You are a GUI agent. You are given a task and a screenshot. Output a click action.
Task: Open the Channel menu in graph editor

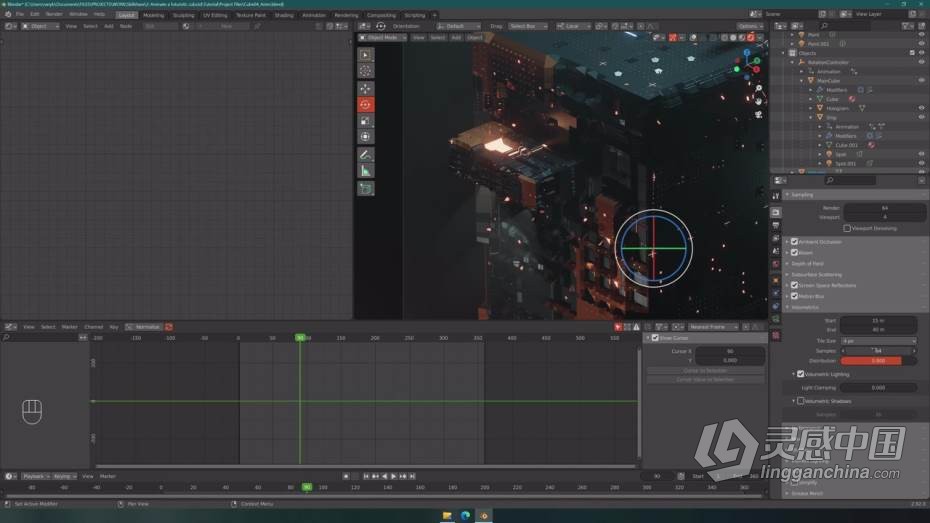pos(94,327)
